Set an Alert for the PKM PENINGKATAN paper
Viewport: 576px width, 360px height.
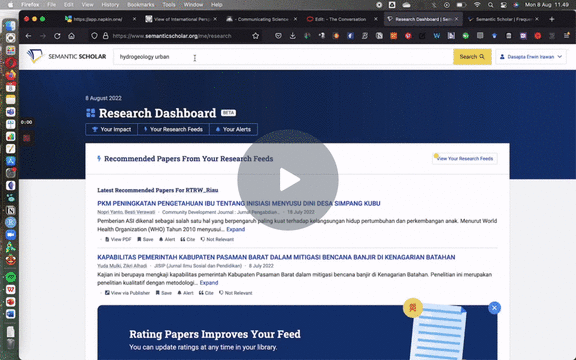(167, 239)
